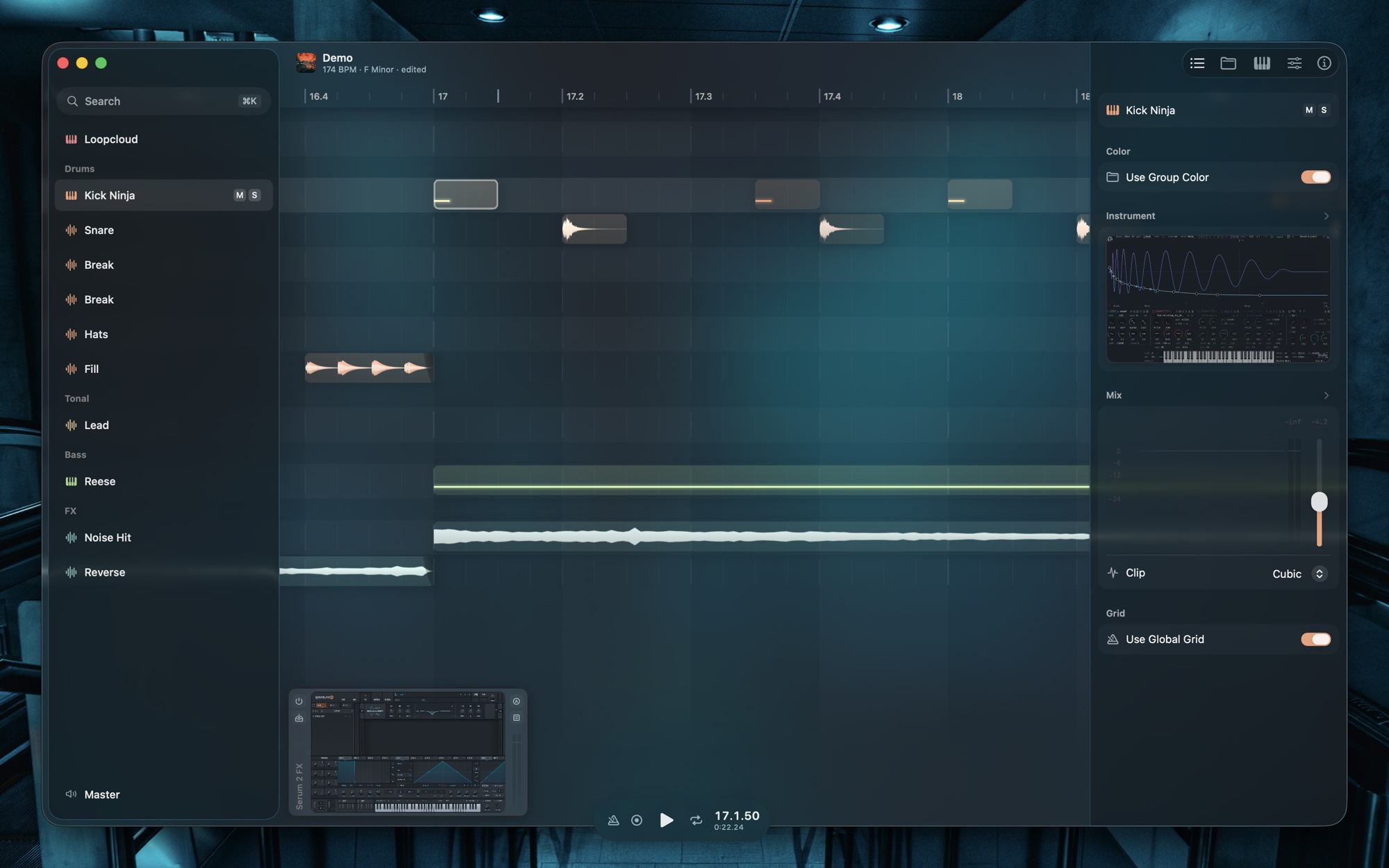1389x868 pixels.
Task: Click the Reverse track waveform icon
Action: 71,572
